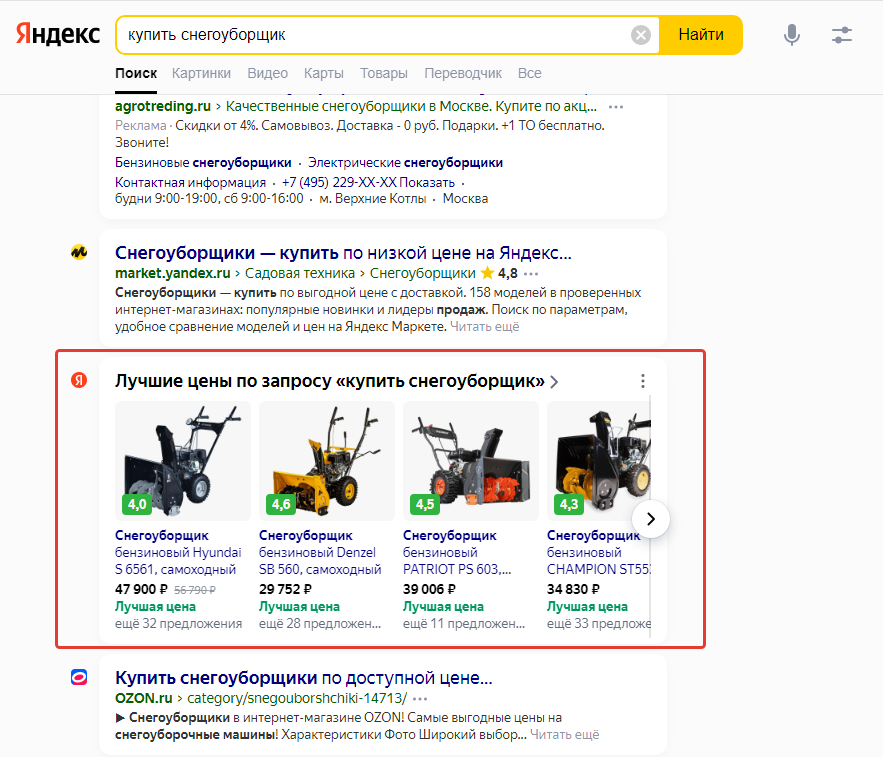Open the agrotreding.ru domain link
This screenshot has height=757, width=883.
pos(163,106)
